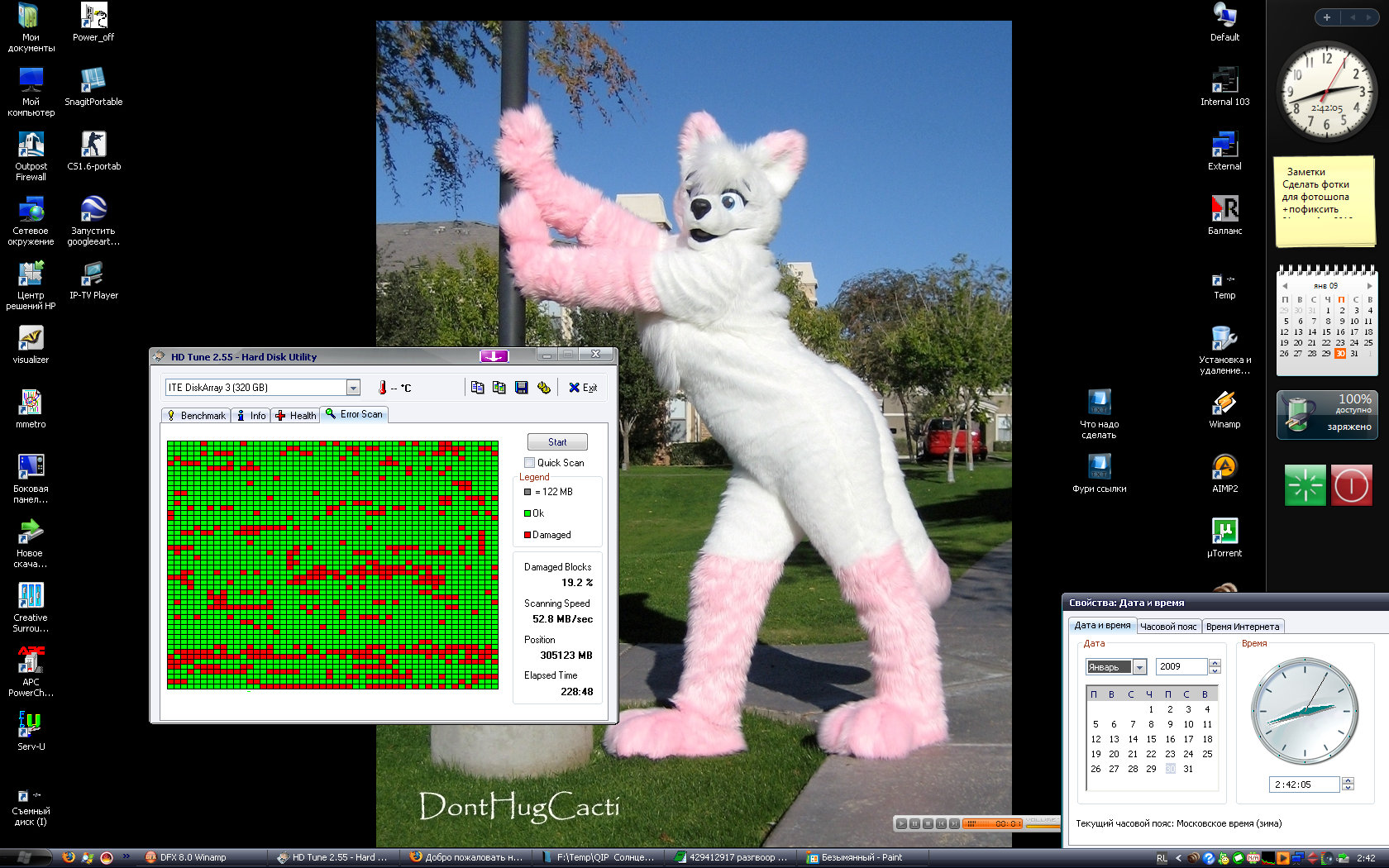
Task: Select day 15 in the date properties calendar
Action: [x=1151, y=739]
